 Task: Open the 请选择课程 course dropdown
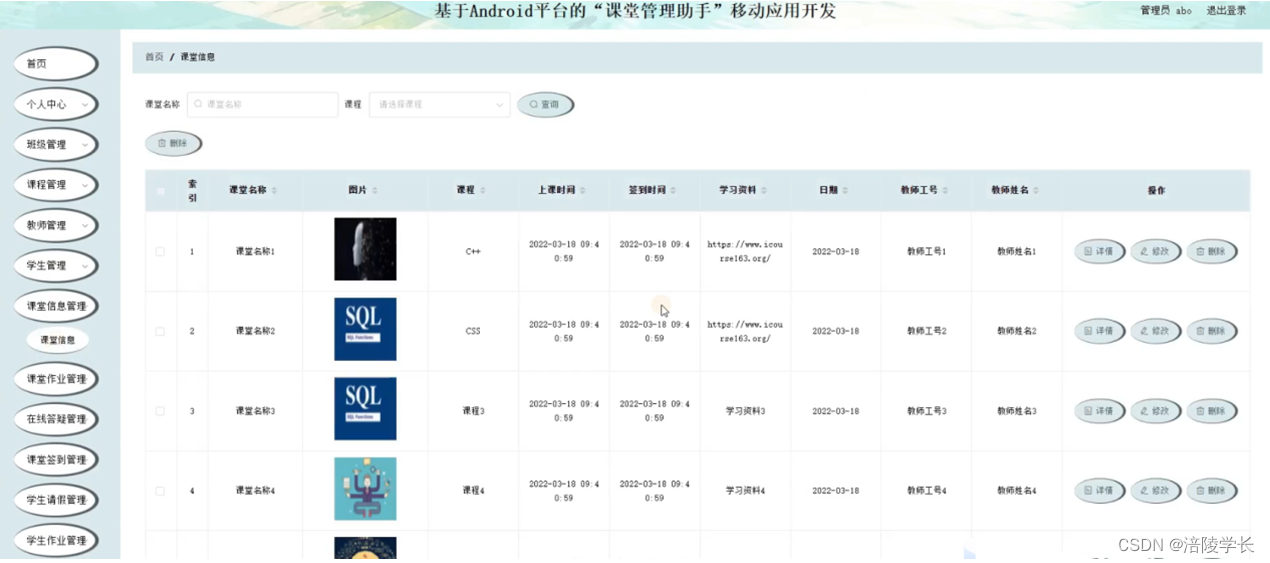[x=440, y=104]
